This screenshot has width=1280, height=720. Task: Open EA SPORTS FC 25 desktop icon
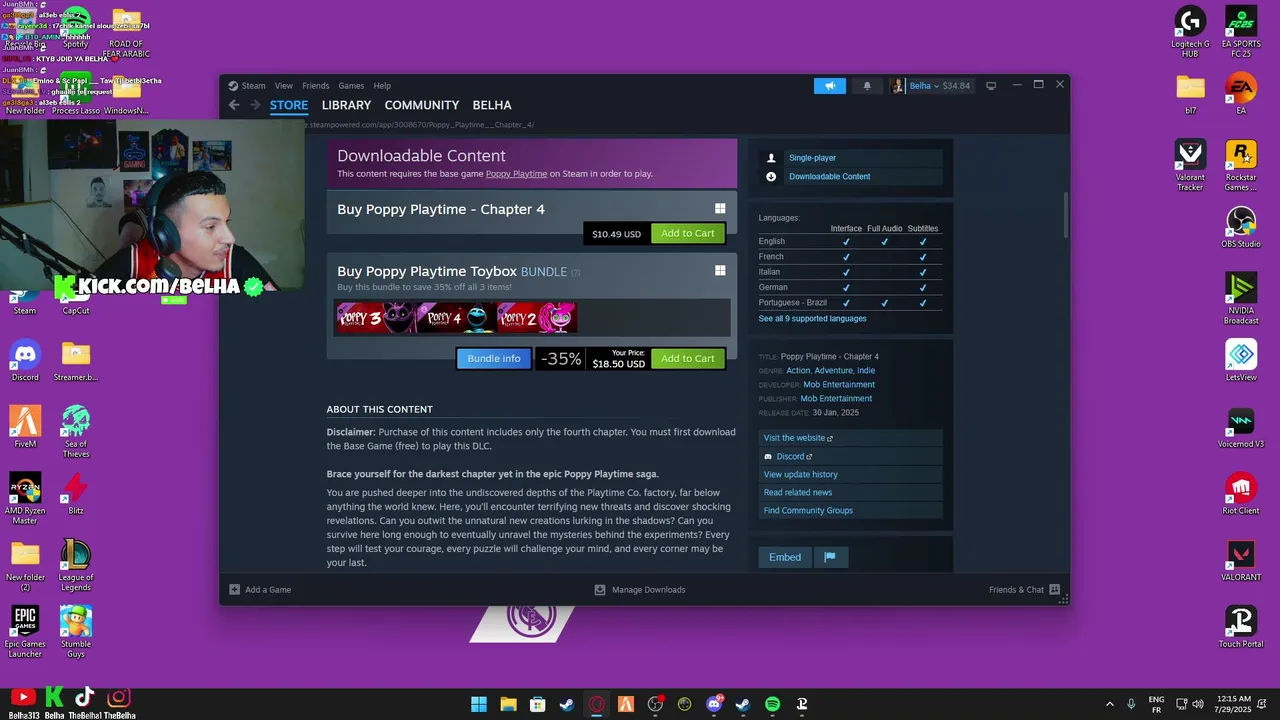[x=1241, y=32]
